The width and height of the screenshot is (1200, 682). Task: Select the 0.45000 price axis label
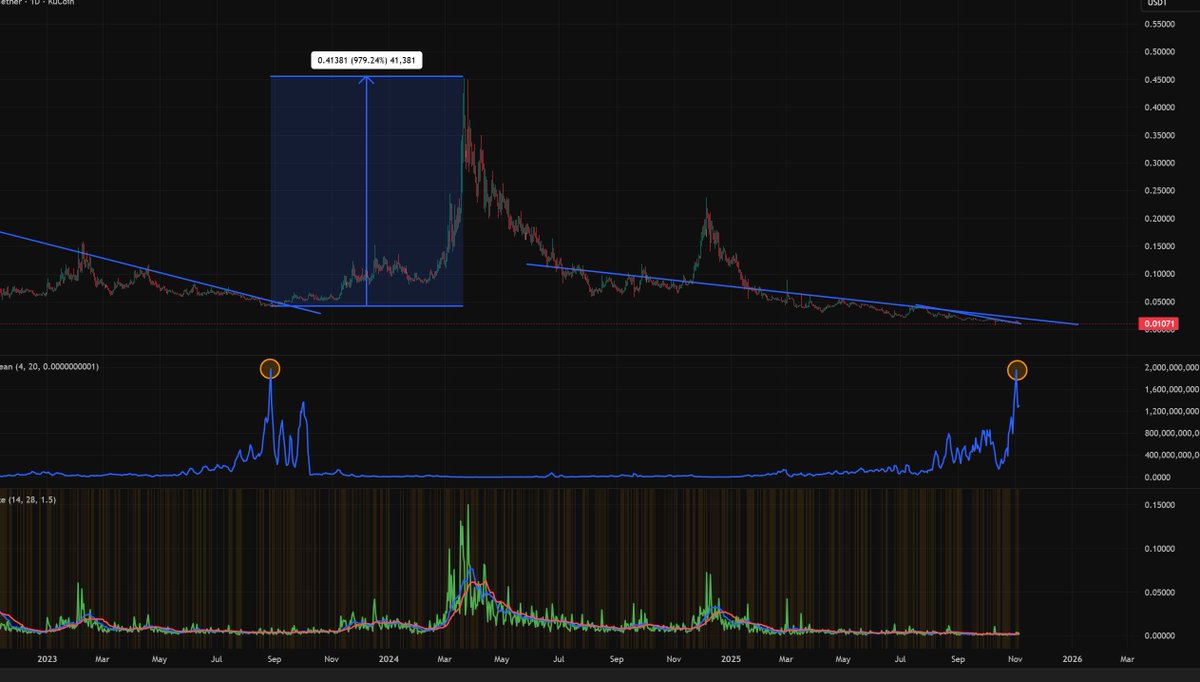1160,79
